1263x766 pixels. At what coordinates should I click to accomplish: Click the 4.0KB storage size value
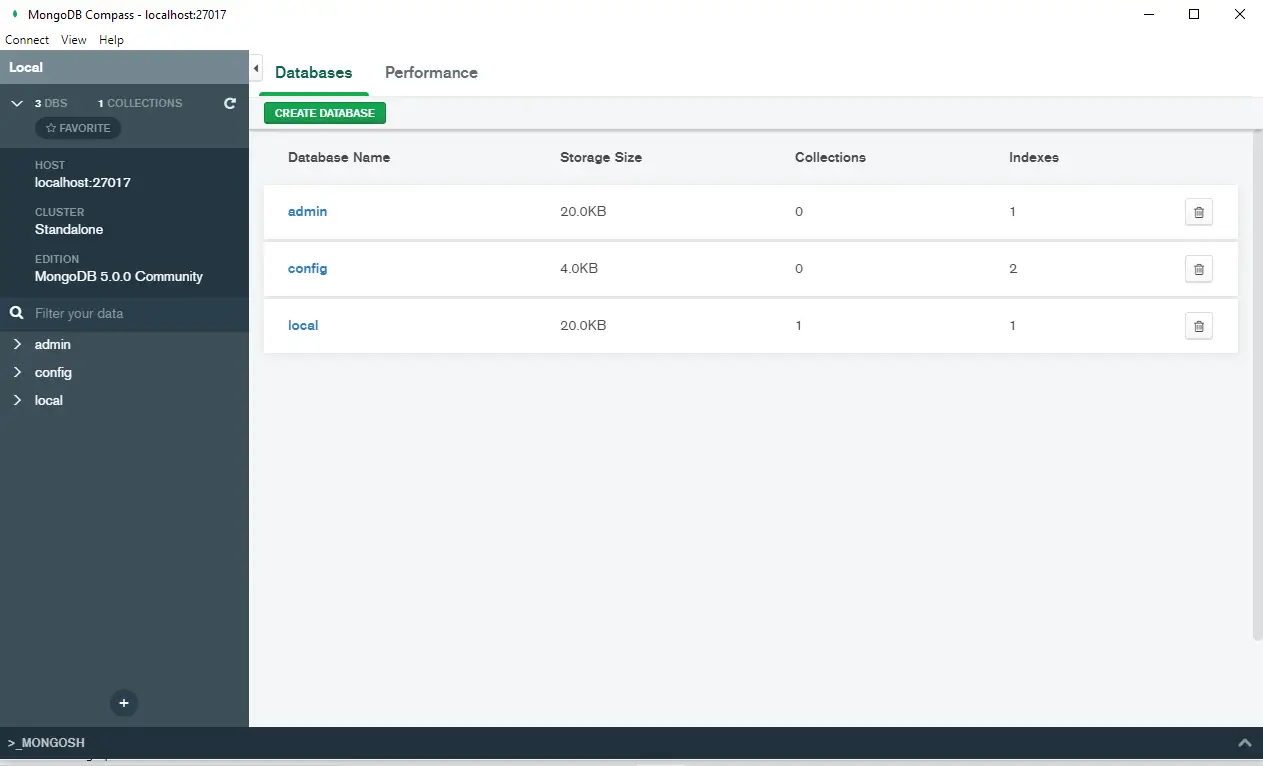(x=579, y=269)
